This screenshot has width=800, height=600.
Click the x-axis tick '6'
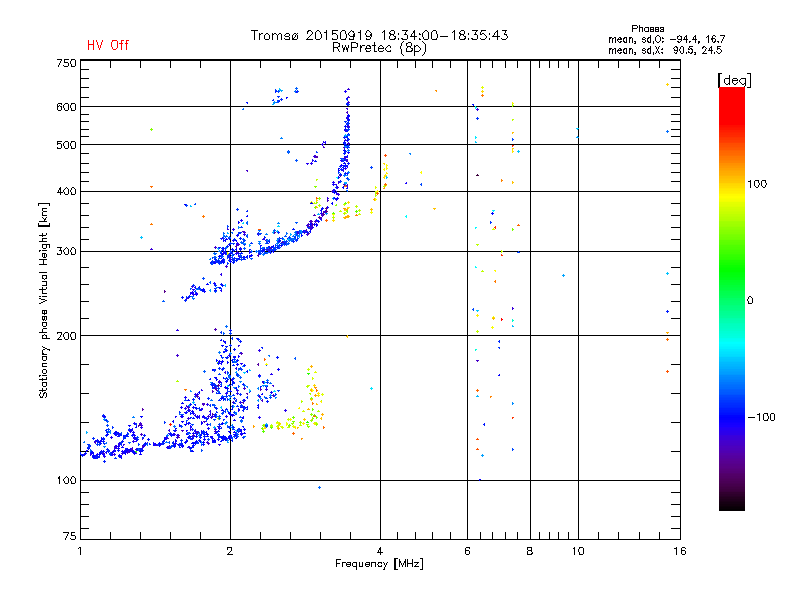click(467, 551)
